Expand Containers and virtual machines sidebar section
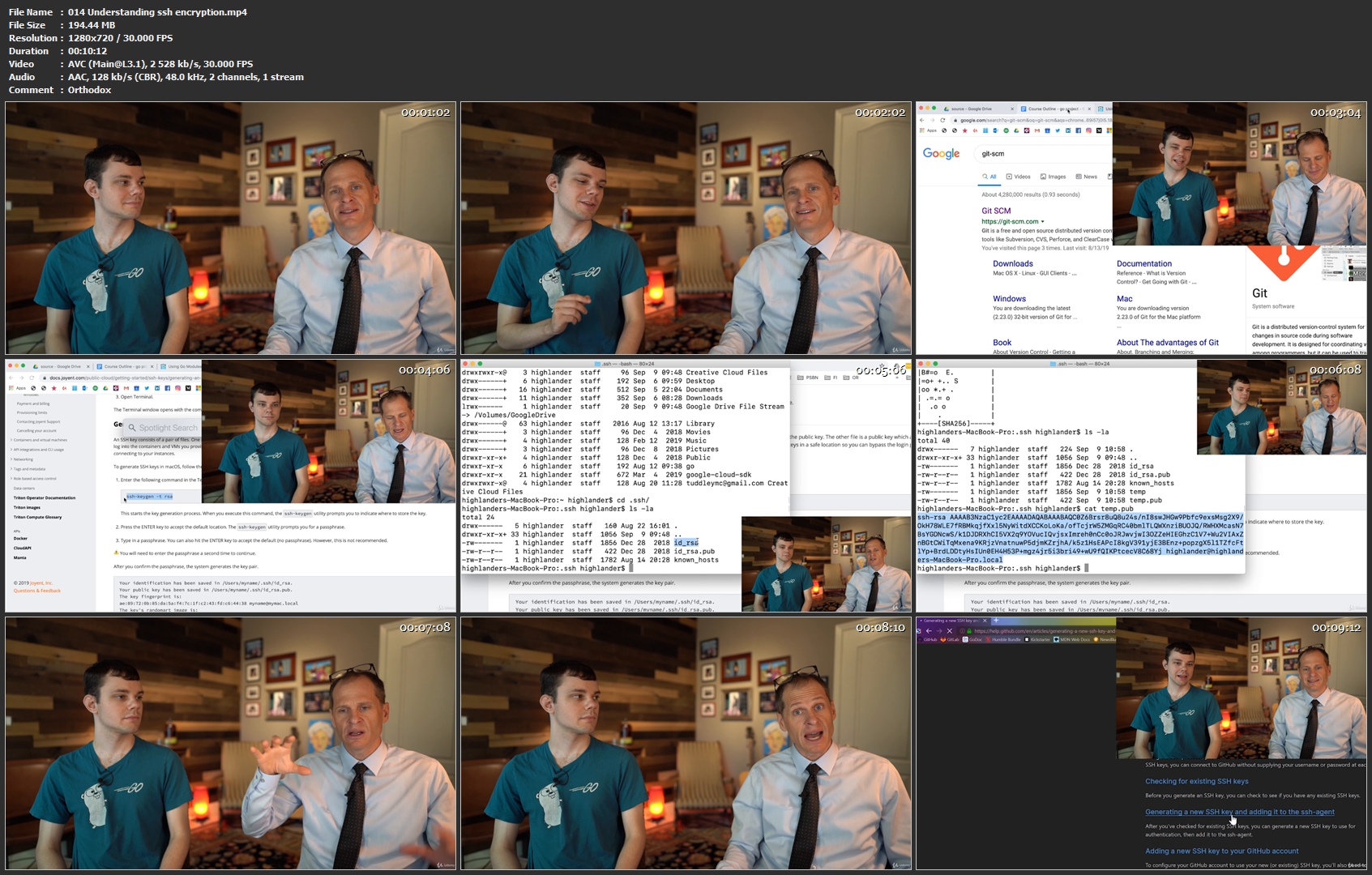This screenshot has height=875, width=1372. [x=39, y=440]
